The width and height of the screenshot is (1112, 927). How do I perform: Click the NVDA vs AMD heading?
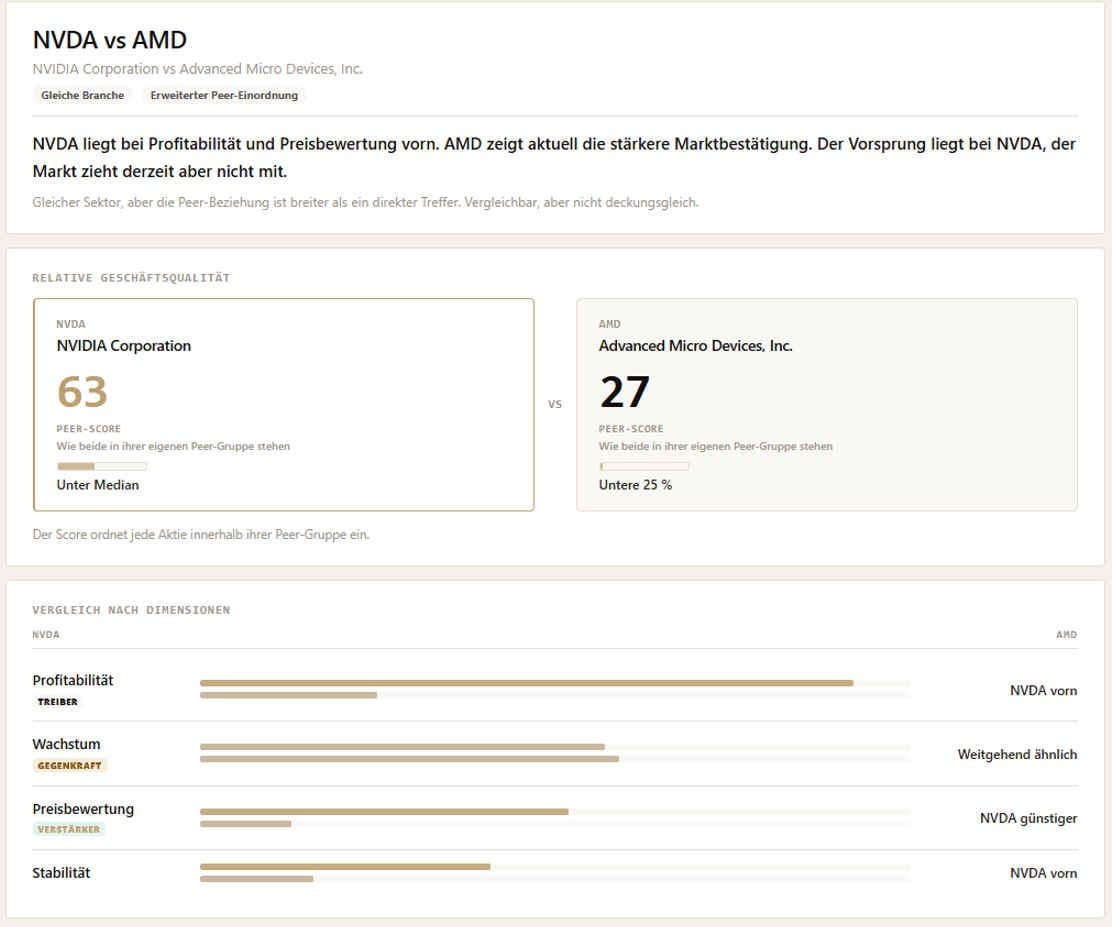click(110, 40)
